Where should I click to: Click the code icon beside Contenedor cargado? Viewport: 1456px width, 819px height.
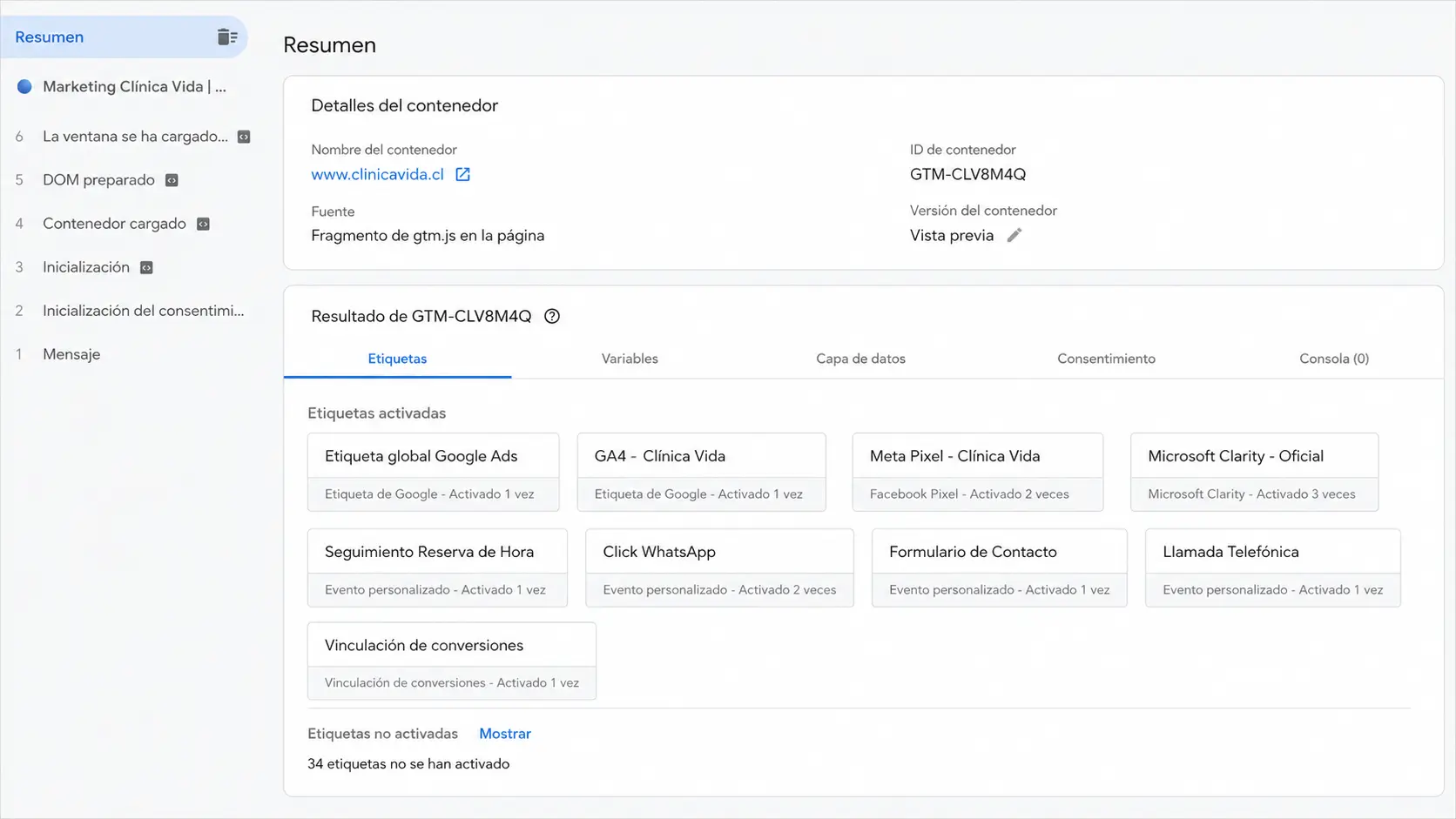pos(203,224)
